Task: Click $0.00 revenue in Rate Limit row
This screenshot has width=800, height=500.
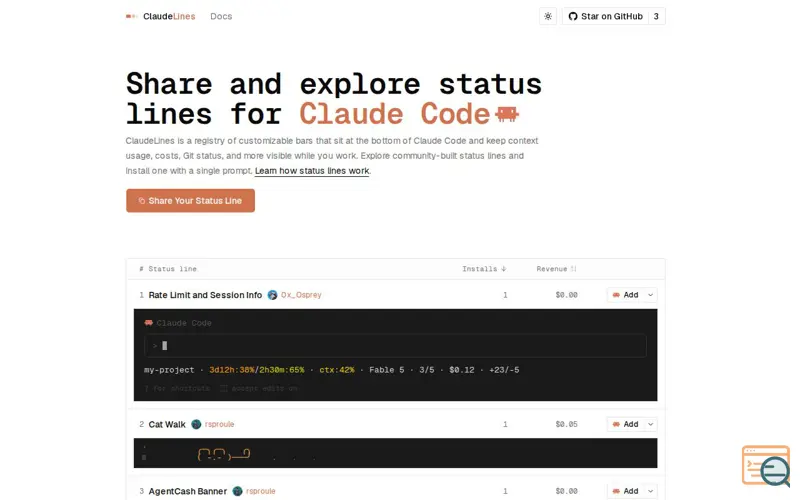Action: click(x=566, y=295)
